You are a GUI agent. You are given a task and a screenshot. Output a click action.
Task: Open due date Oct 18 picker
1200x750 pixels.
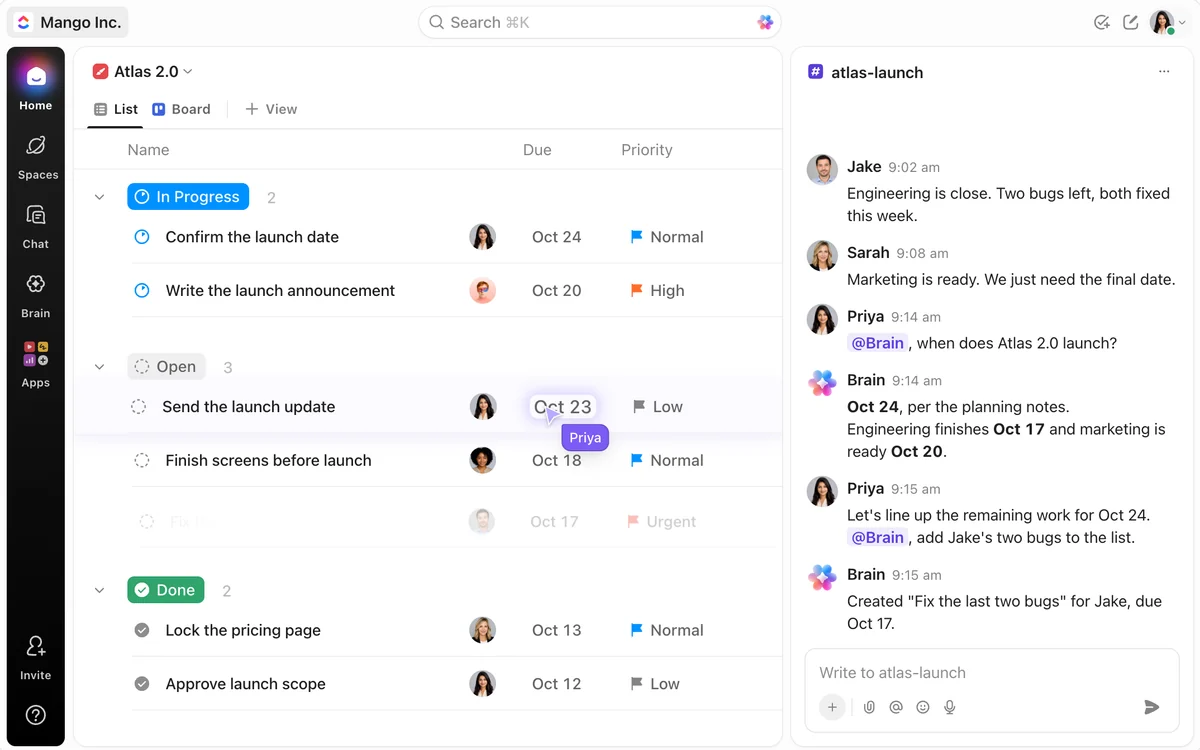coord(557,460)
